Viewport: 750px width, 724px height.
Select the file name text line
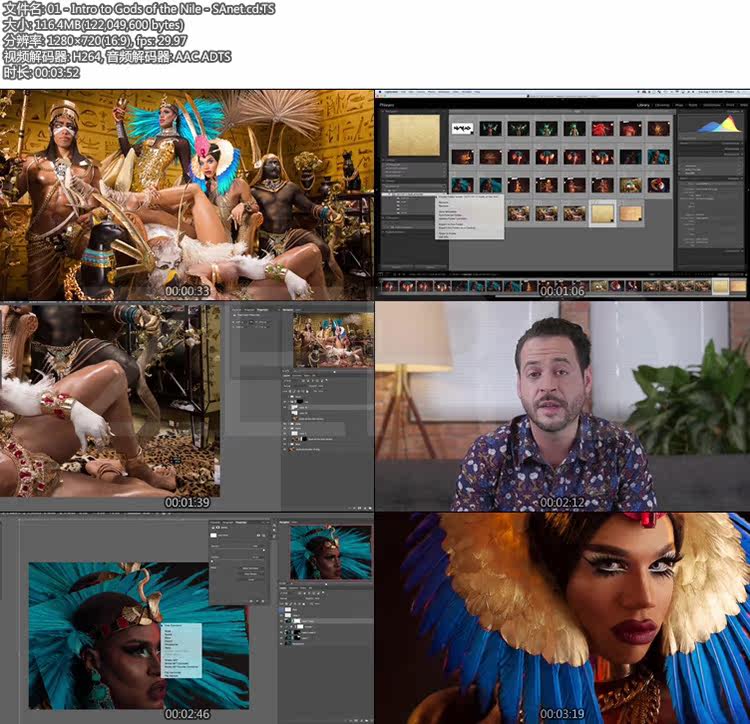(x=139, y=9)
